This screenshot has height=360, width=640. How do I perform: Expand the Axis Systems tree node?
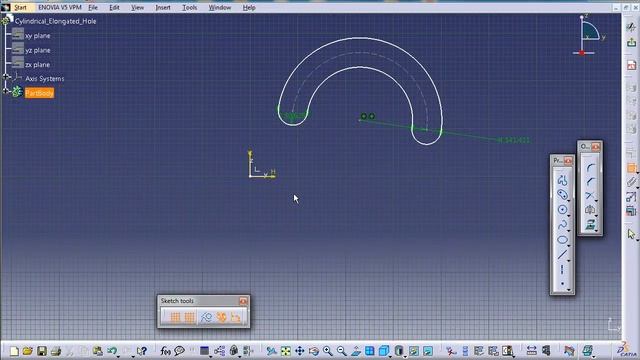(6, 76)
